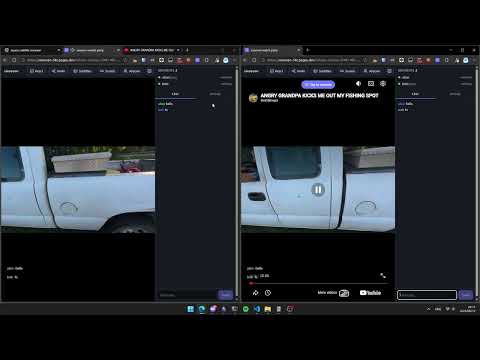Click Send button in right window chat
Viewport: 480px width, 360px height.
(466, 295)
